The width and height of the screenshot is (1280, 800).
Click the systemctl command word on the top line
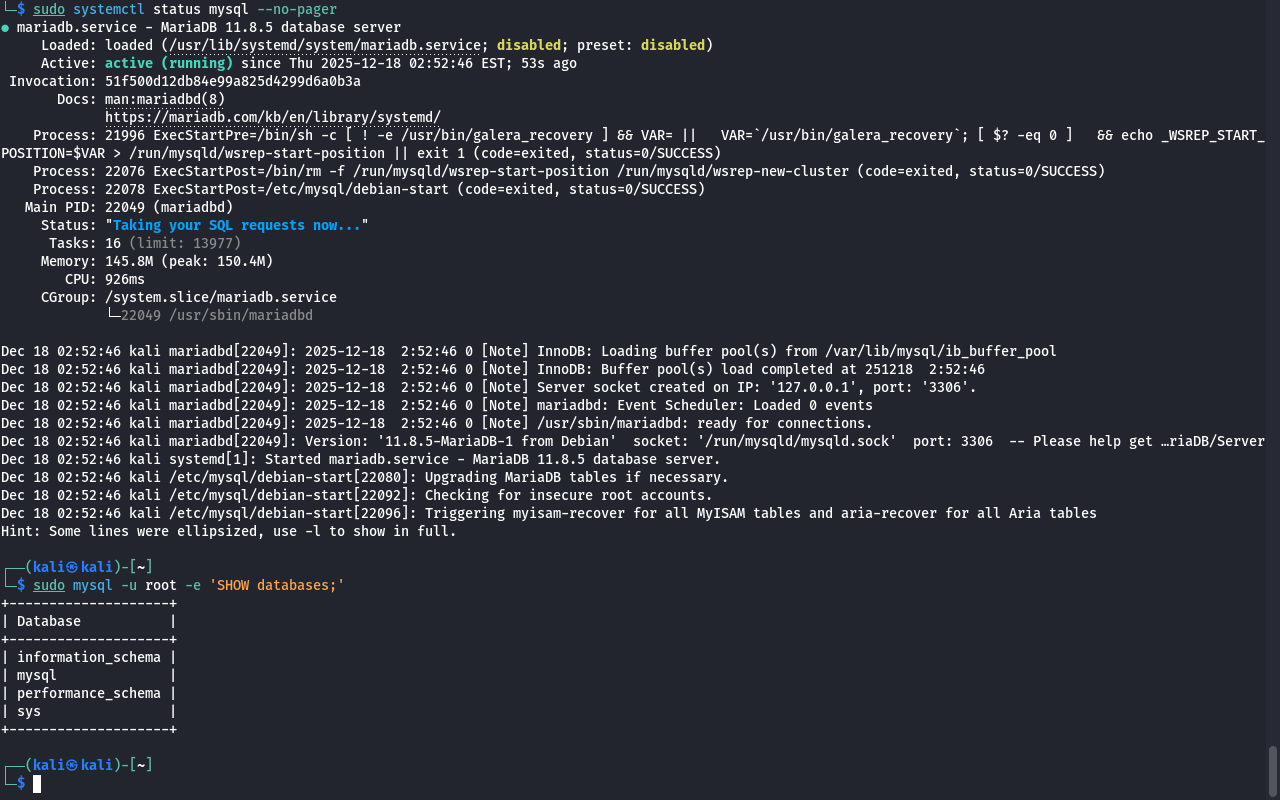[x=108, y=9]
